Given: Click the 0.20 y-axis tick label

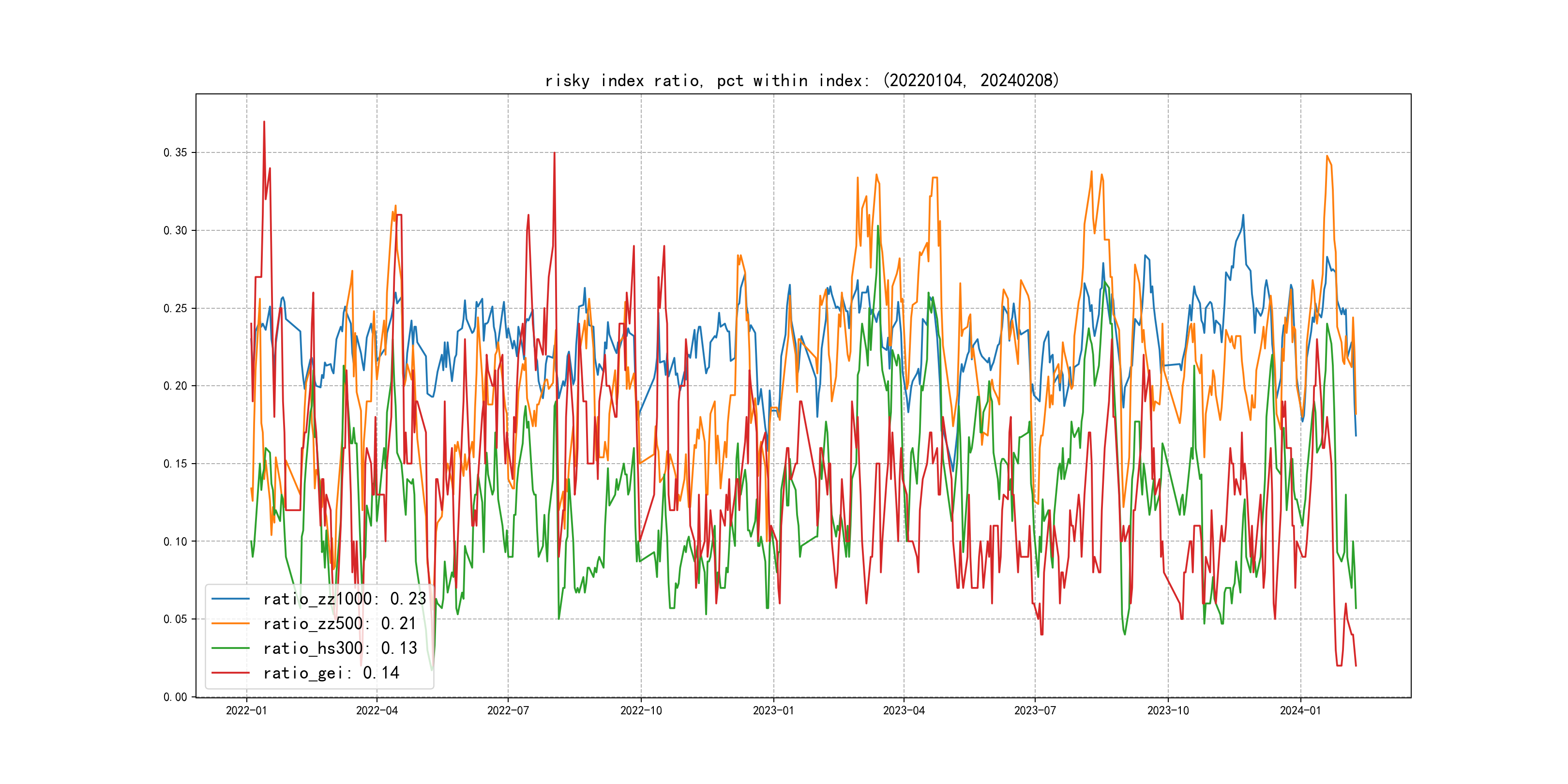Looking at the screenshot, I should pyautogui.click(x=175, y=386).
